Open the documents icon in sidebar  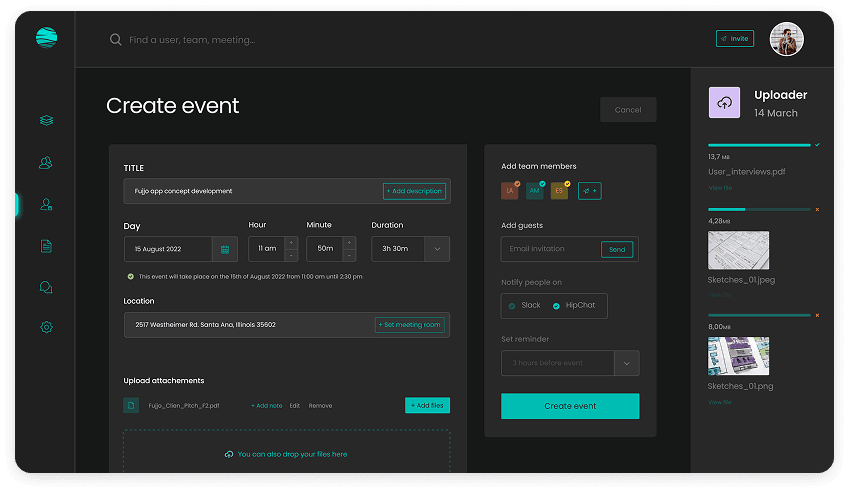tap(46, 246)
